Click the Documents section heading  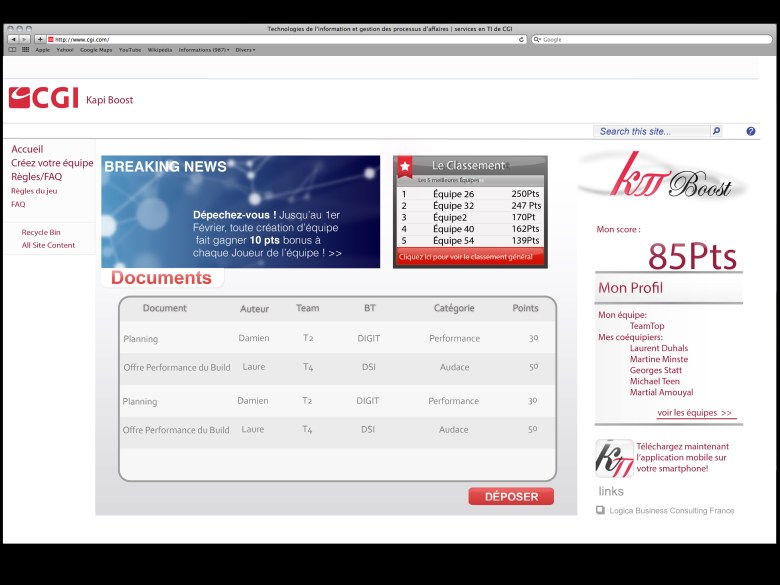161,278
